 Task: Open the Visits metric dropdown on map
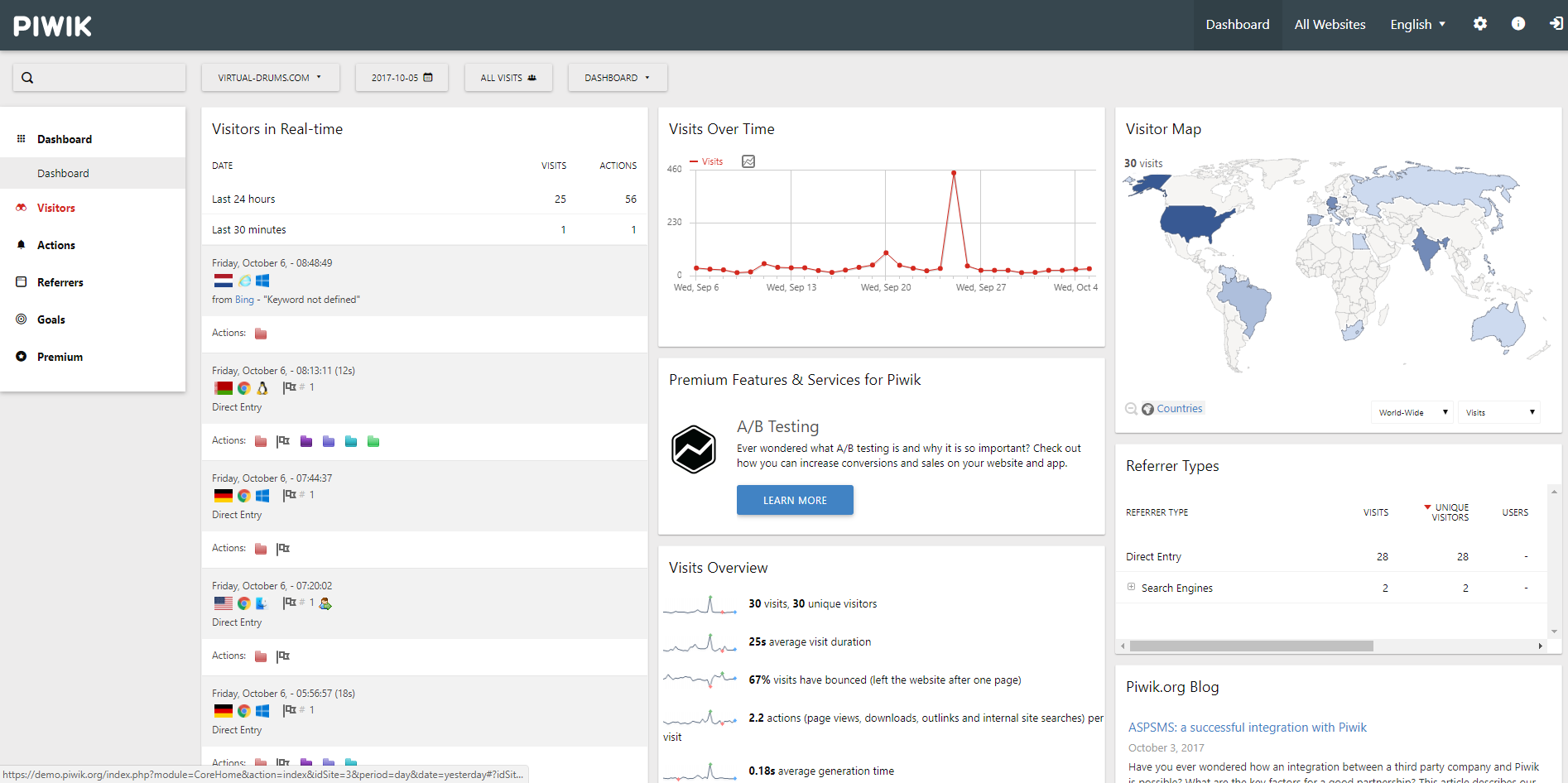1499,412
